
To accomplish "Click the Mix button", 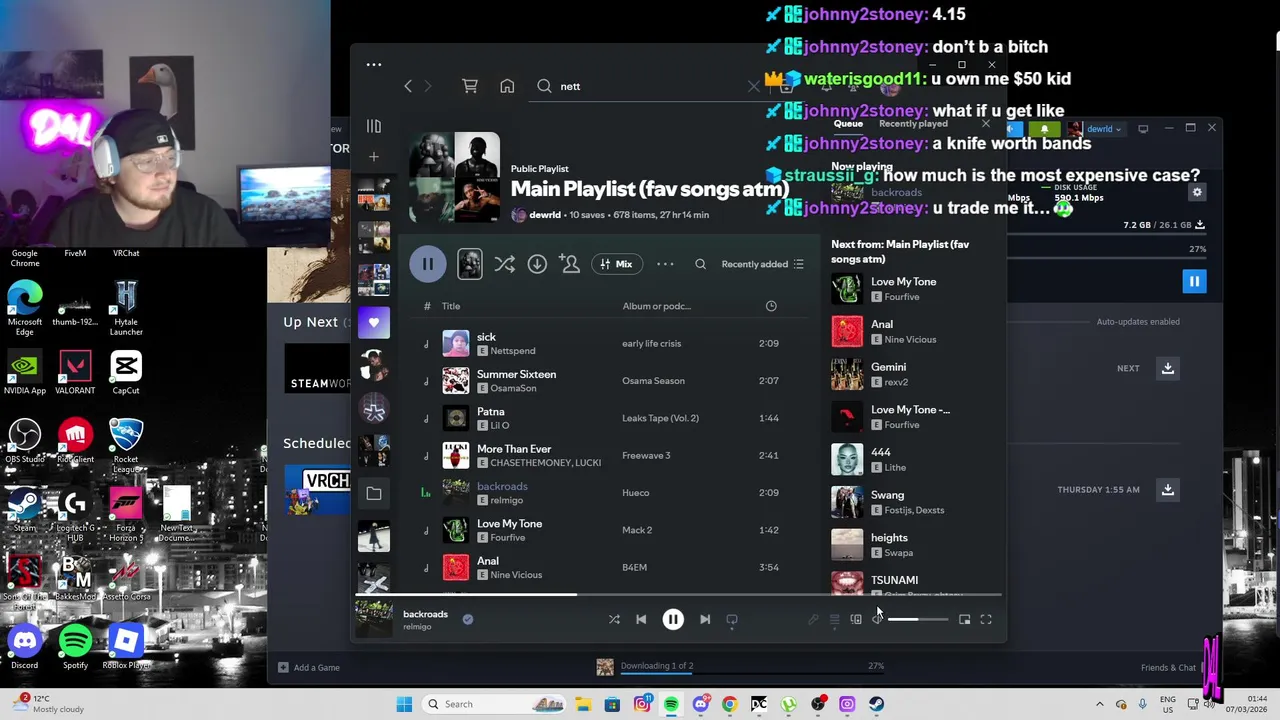I will (616, 264).
